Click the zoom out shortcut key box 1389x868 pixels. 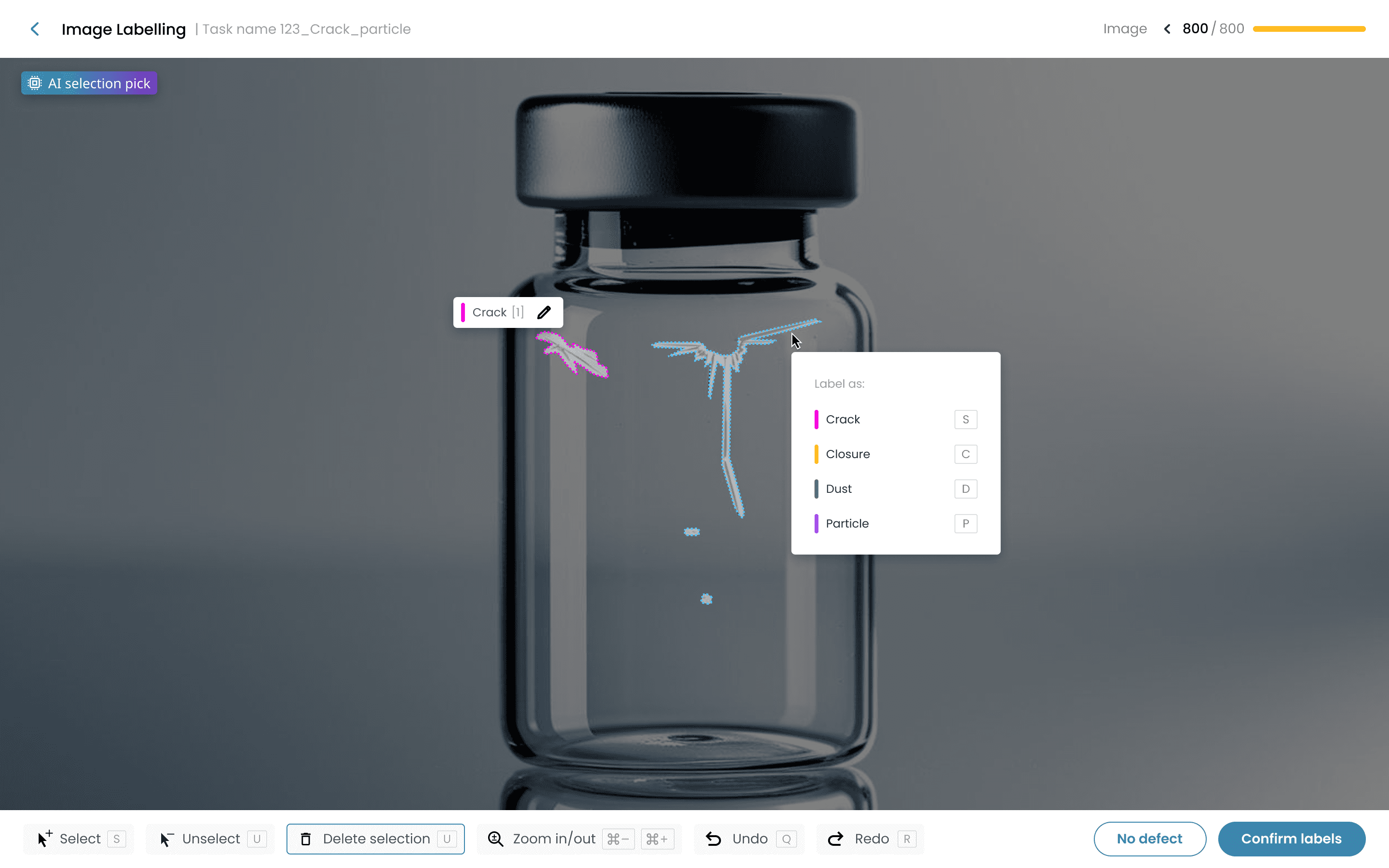618,839
